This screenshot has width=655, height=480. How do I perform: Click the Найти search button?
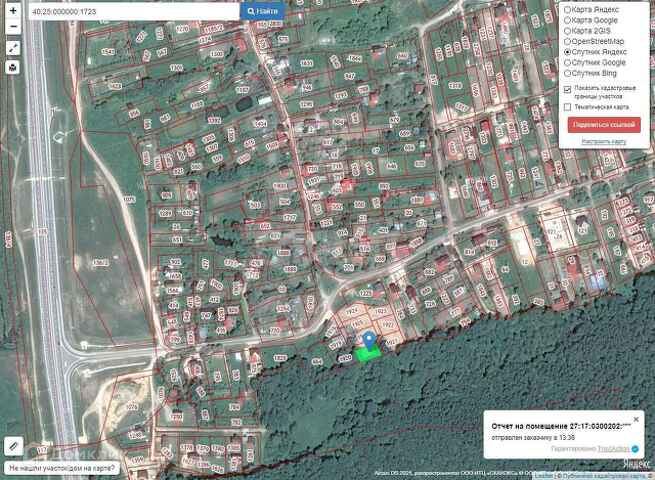click(x=262, y=11)
